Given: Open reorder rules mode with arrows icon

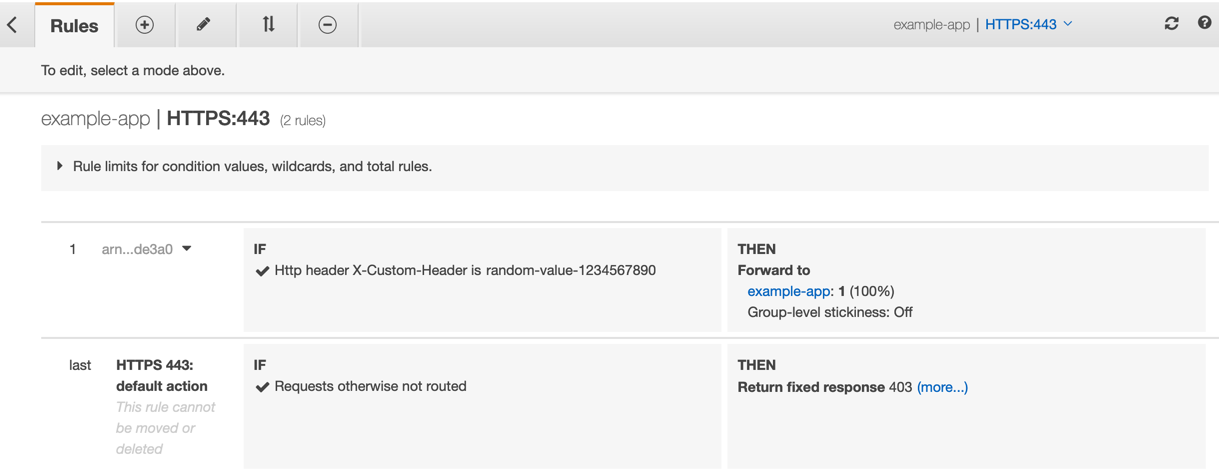Looking at the screenshot, I should (x=268, y=25).
